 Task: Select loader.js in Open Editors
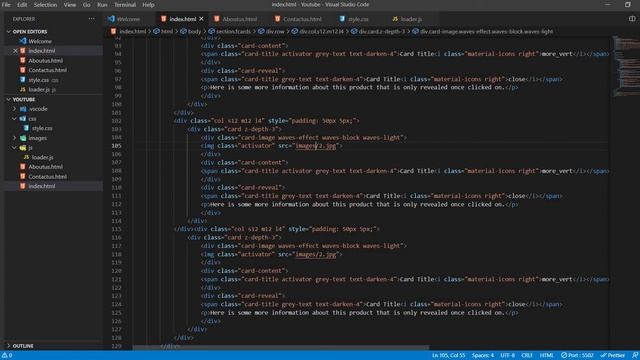[39, 89]
